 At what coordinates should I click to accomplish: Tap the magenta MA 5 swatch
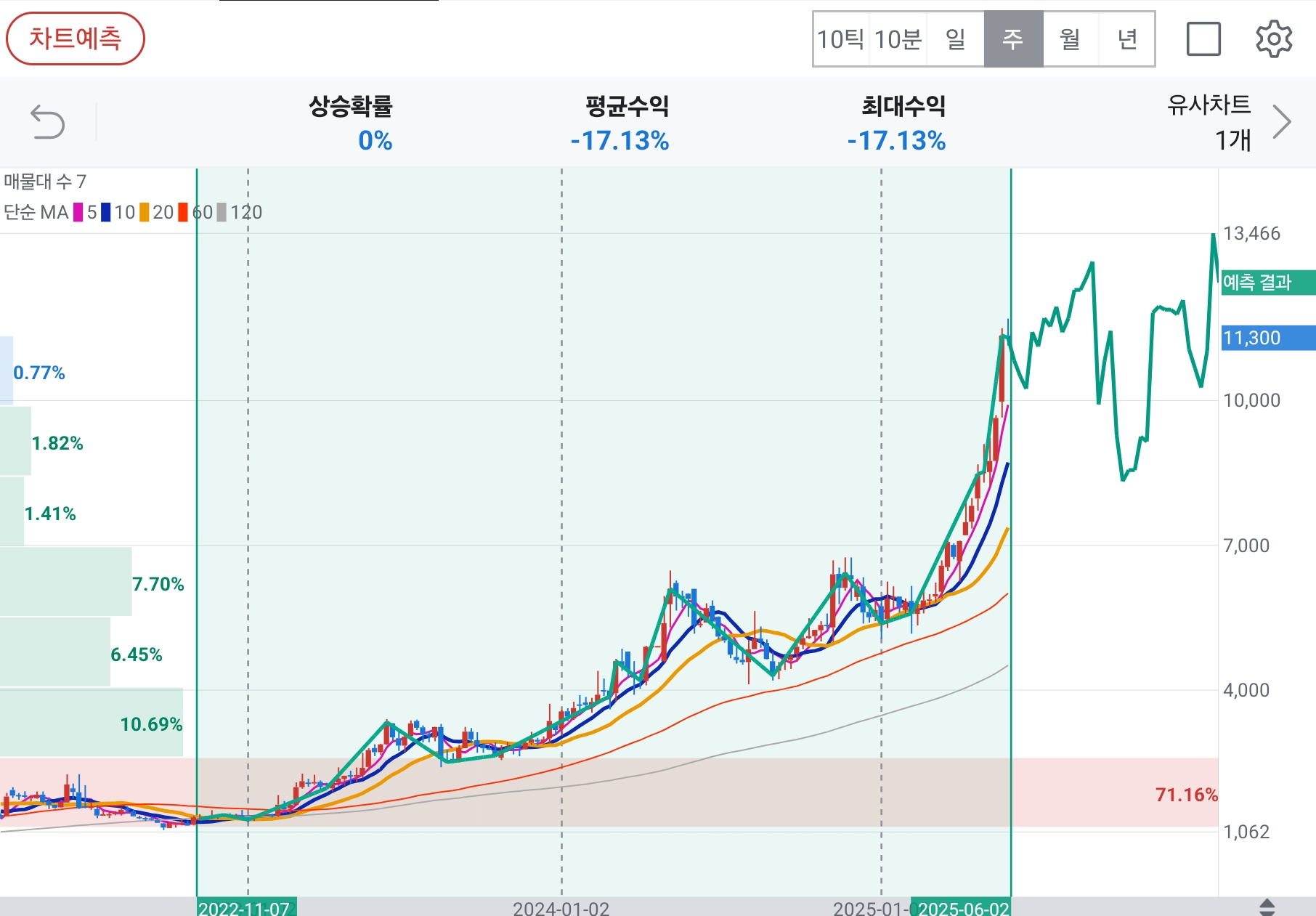pyautogui.click(x=78, y=212)
